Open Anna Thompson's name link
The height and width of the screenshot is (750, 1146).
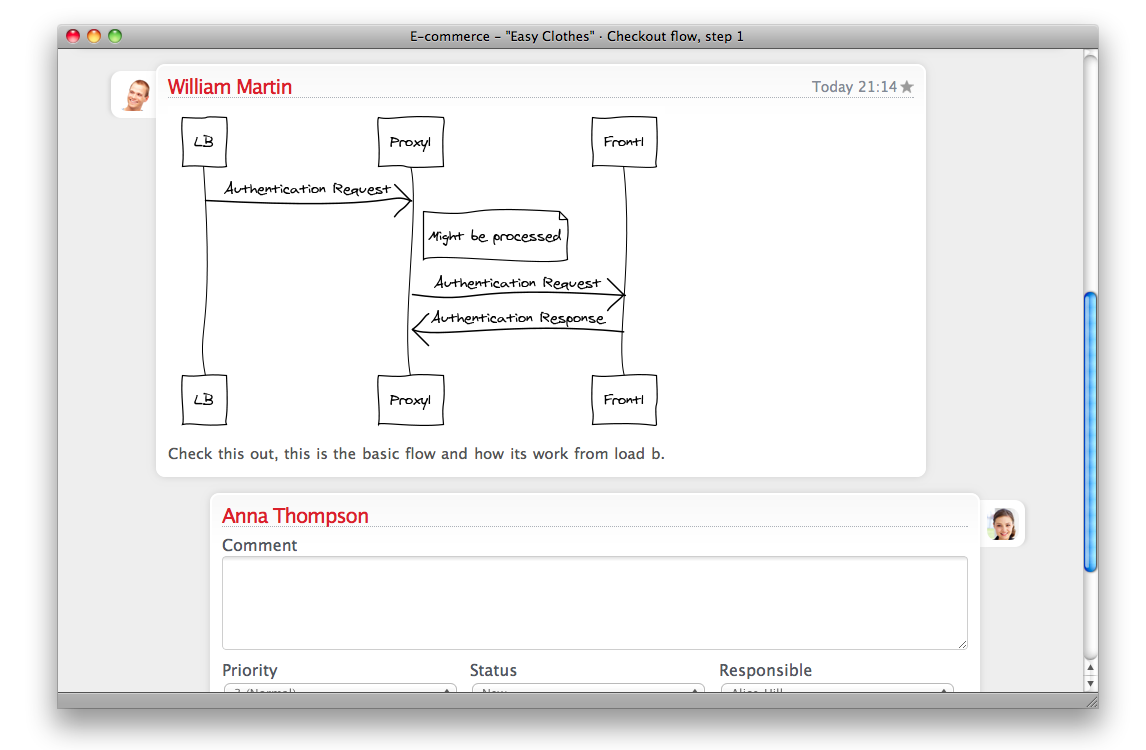pyautogui.click(x=295, y=516)
